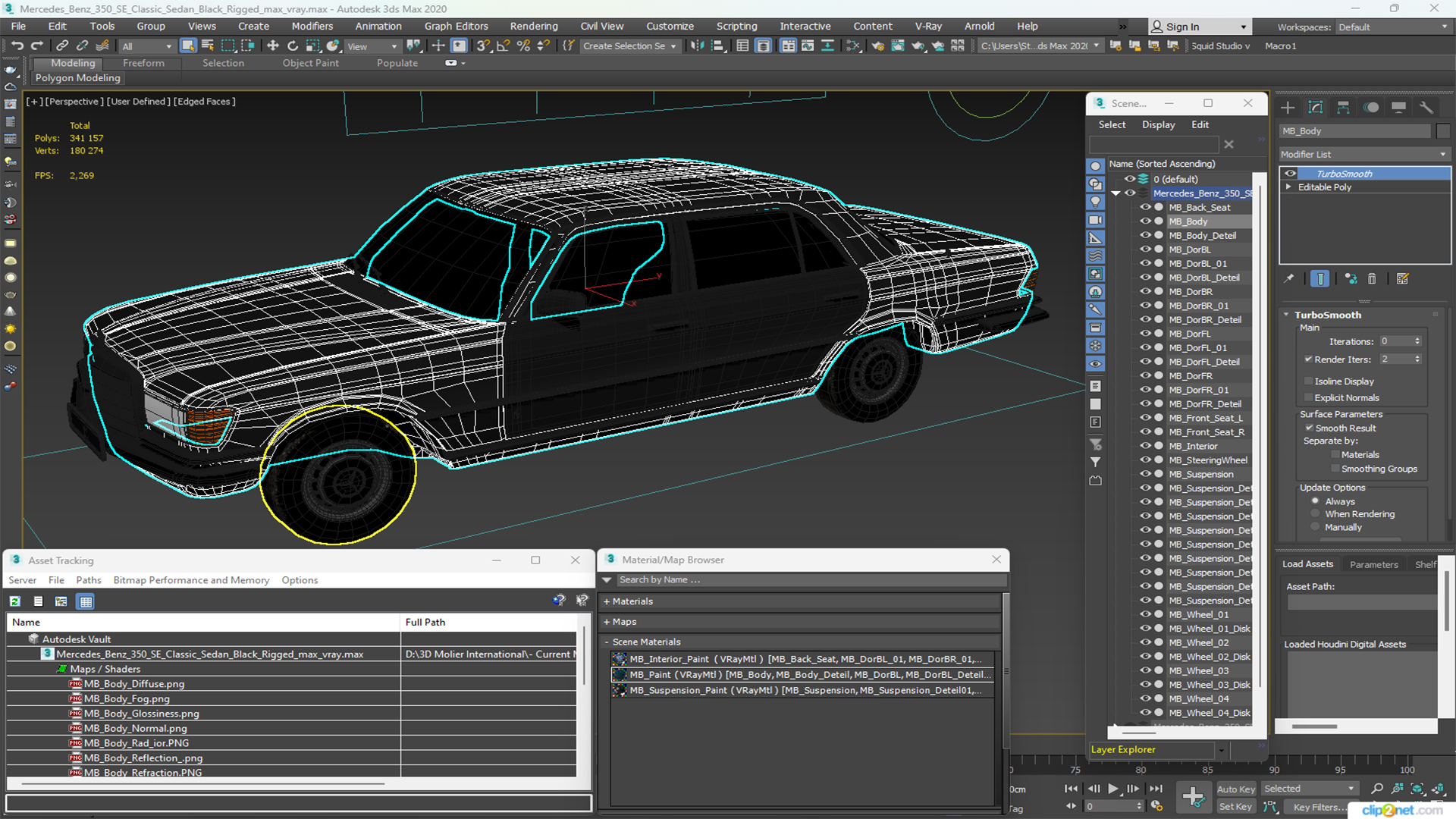
Task: Open Select by Name list icon
Action: (x=208, y=46)
